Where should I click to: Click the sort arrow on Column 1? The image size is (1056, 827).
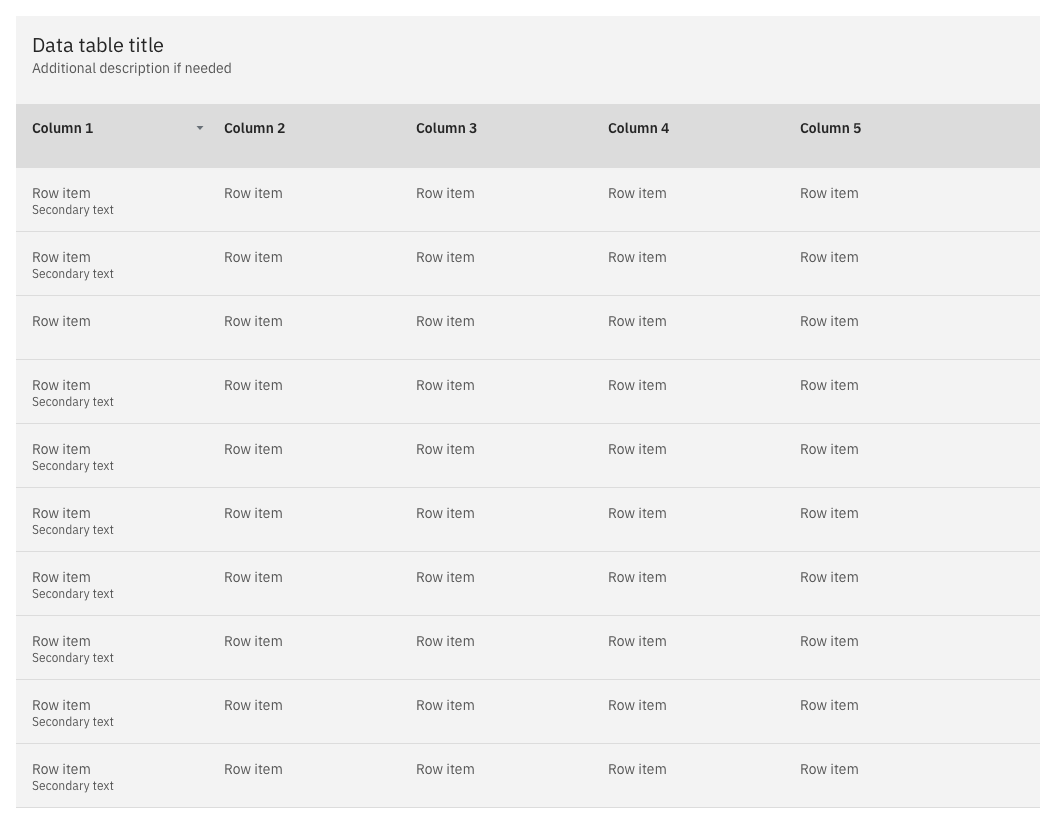(x=199, y=128)
